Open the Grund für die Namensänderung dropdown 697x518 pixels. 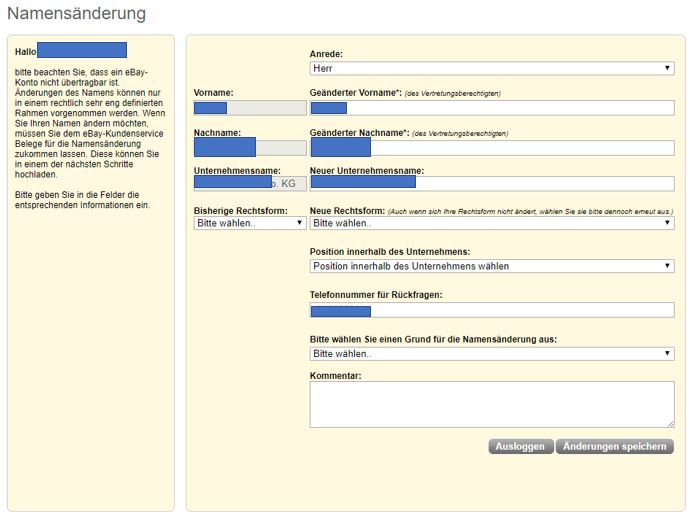click(x=492, y=353)
